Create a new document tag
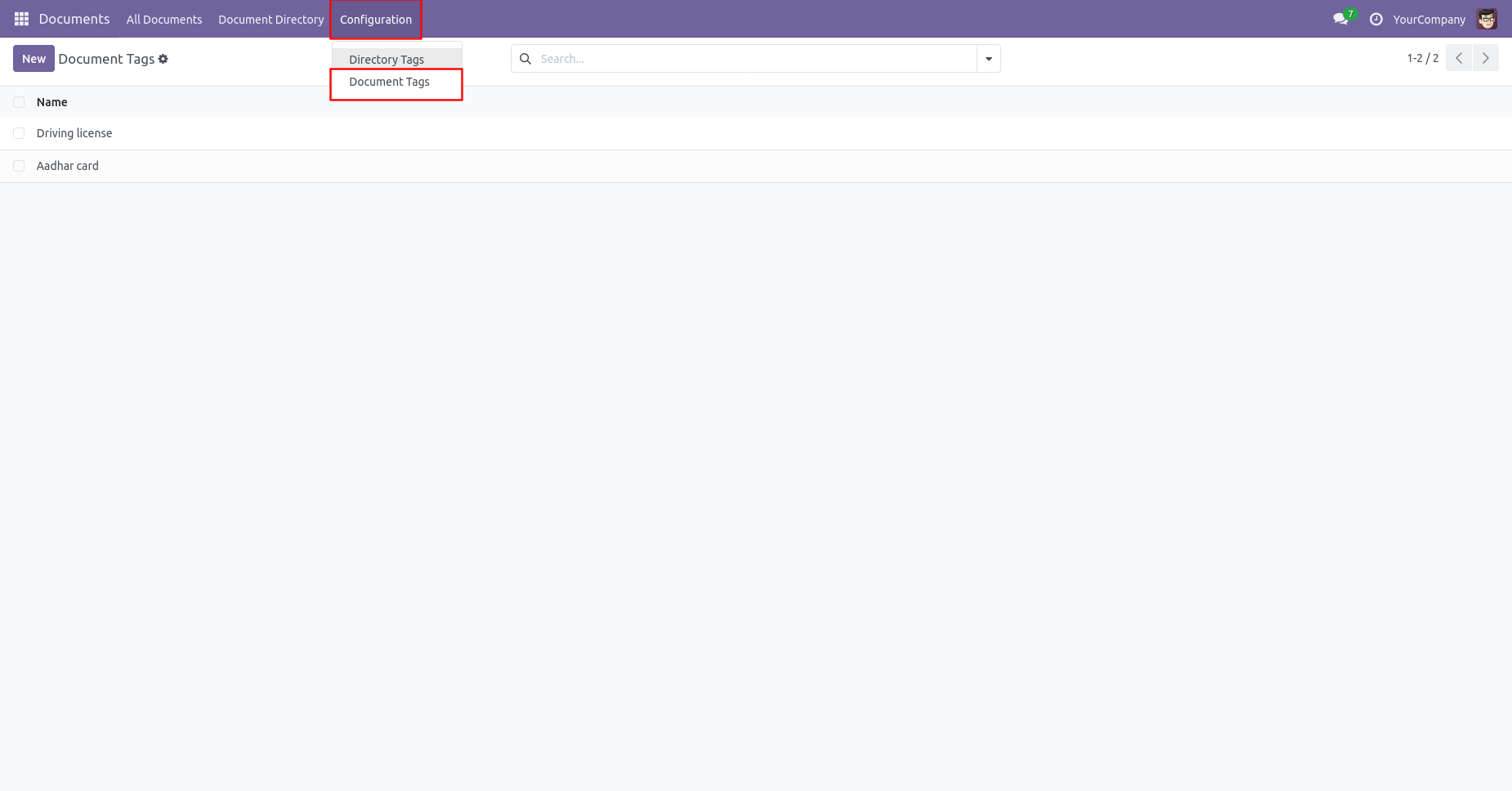Image resolution: width=1512 pixels, height=791 pixels. pos(34,59)
